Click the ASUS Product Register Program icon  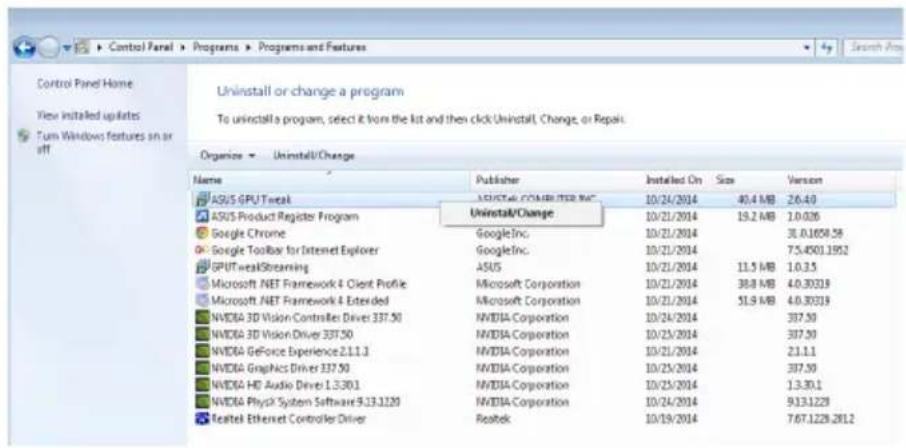[x=202, y=217]
